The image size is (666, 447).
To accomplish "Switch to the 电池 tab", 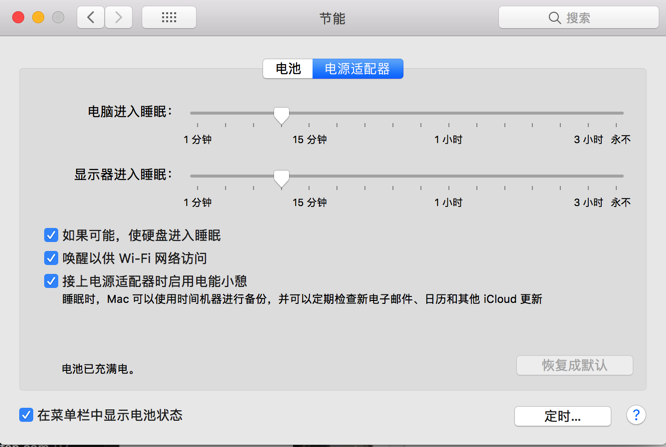I will (288, 69).
